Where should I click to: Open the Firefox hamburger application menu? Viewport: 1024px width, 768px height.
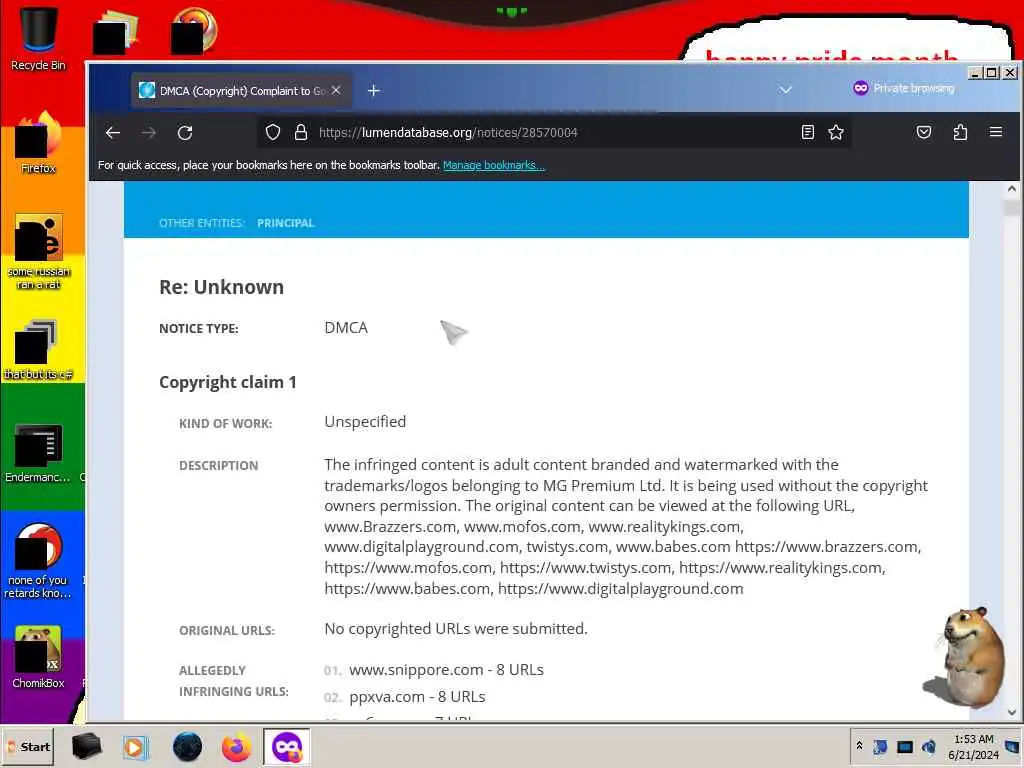(996, 133)
